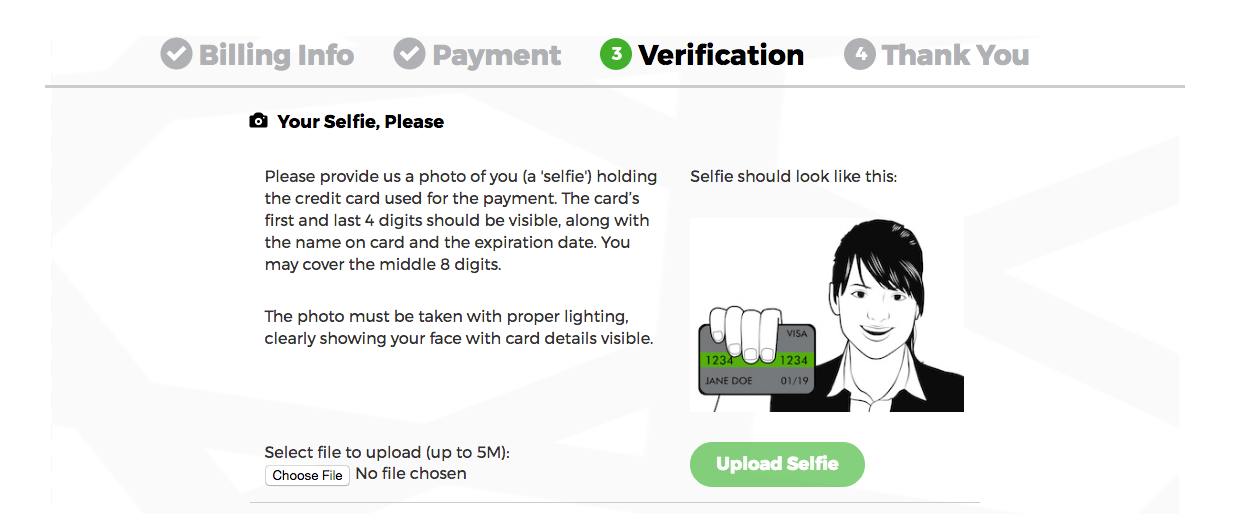Image resolution: width=1242 pixels, height=514 pixels.
Task: Click the selfie instructions paragraph
Action: click(461, 221)
